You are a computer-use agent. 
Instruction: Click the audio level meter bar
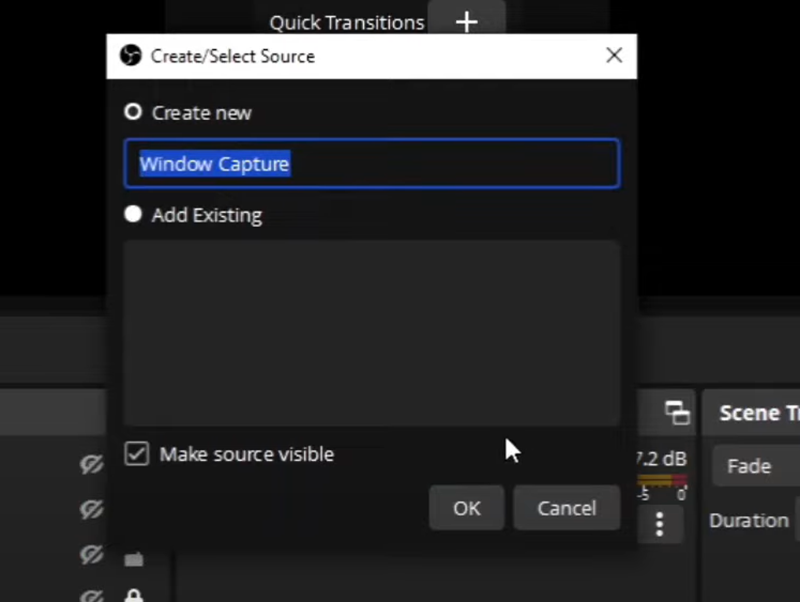661,481
